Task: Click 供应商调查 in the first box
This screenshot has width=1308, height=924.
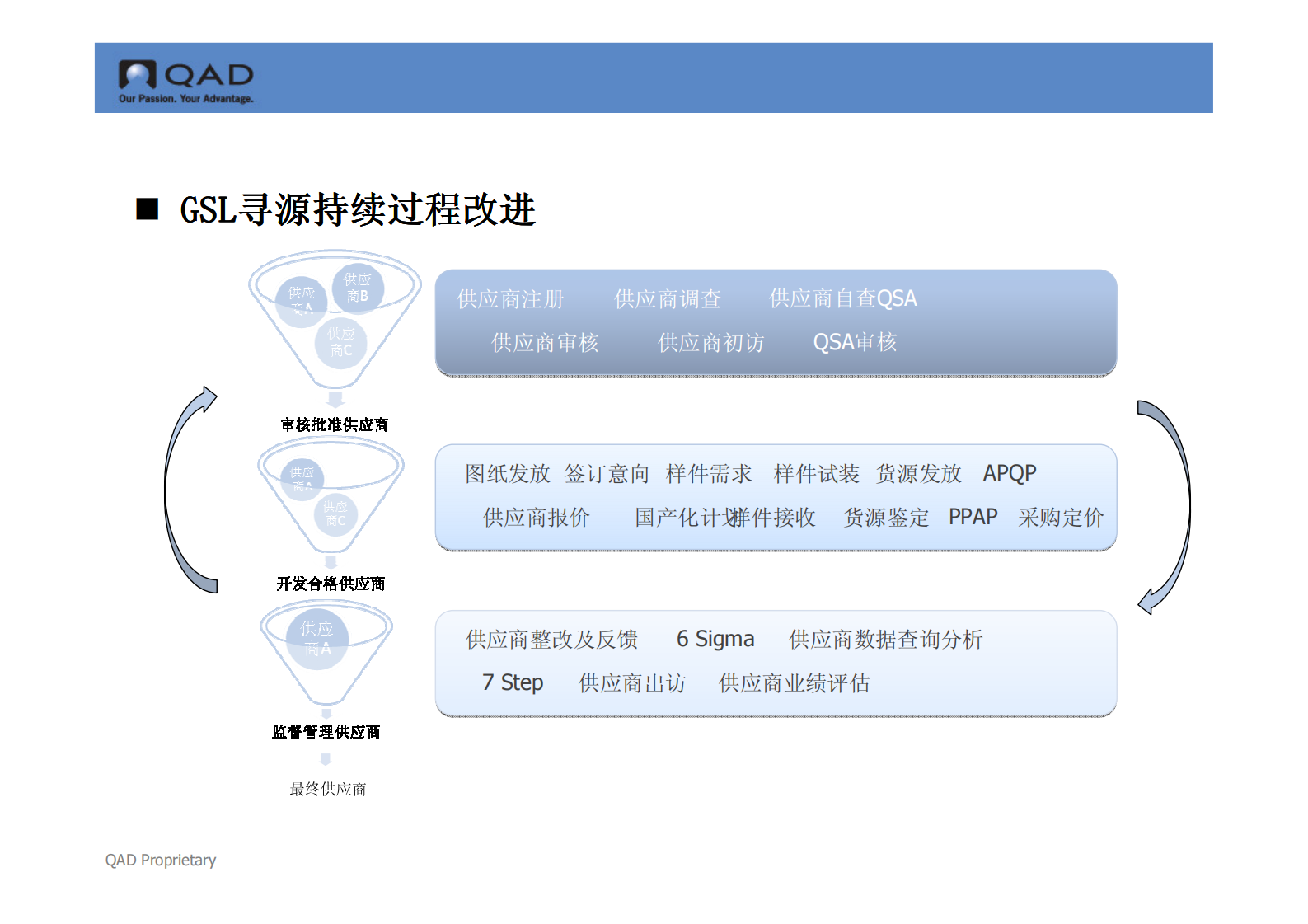Action: click(x=668, y=298)
